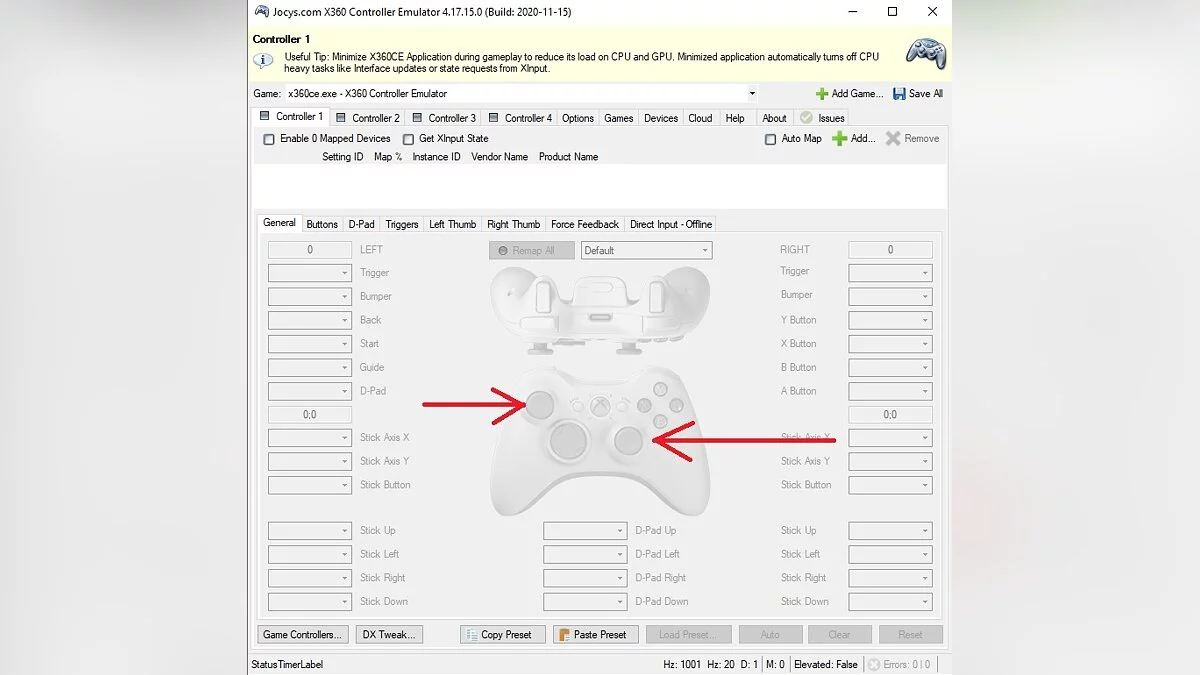Click the left stick 0;0 value field
The width and height of the screenshot is (1200, 675).
tap(310, 415)
